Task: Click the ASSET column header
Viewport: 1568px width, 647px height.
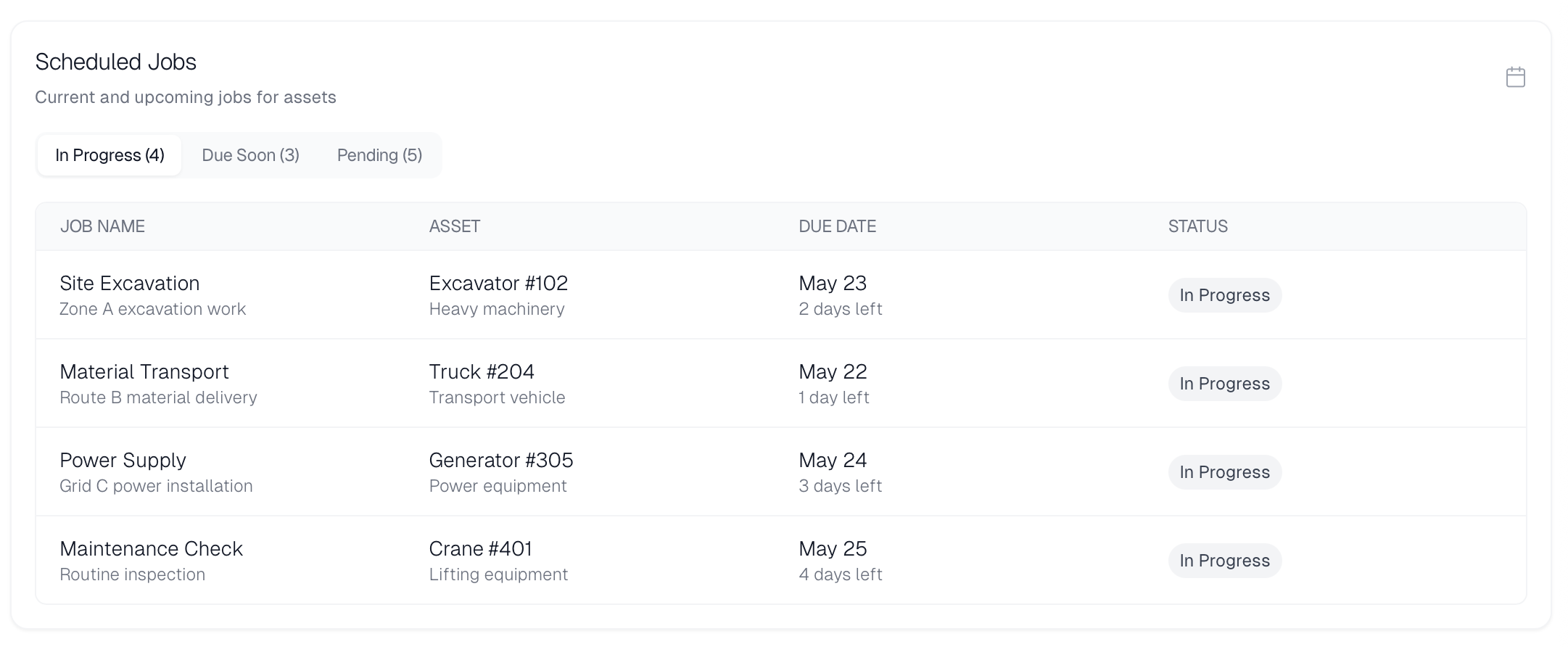Action: point(455,226)
